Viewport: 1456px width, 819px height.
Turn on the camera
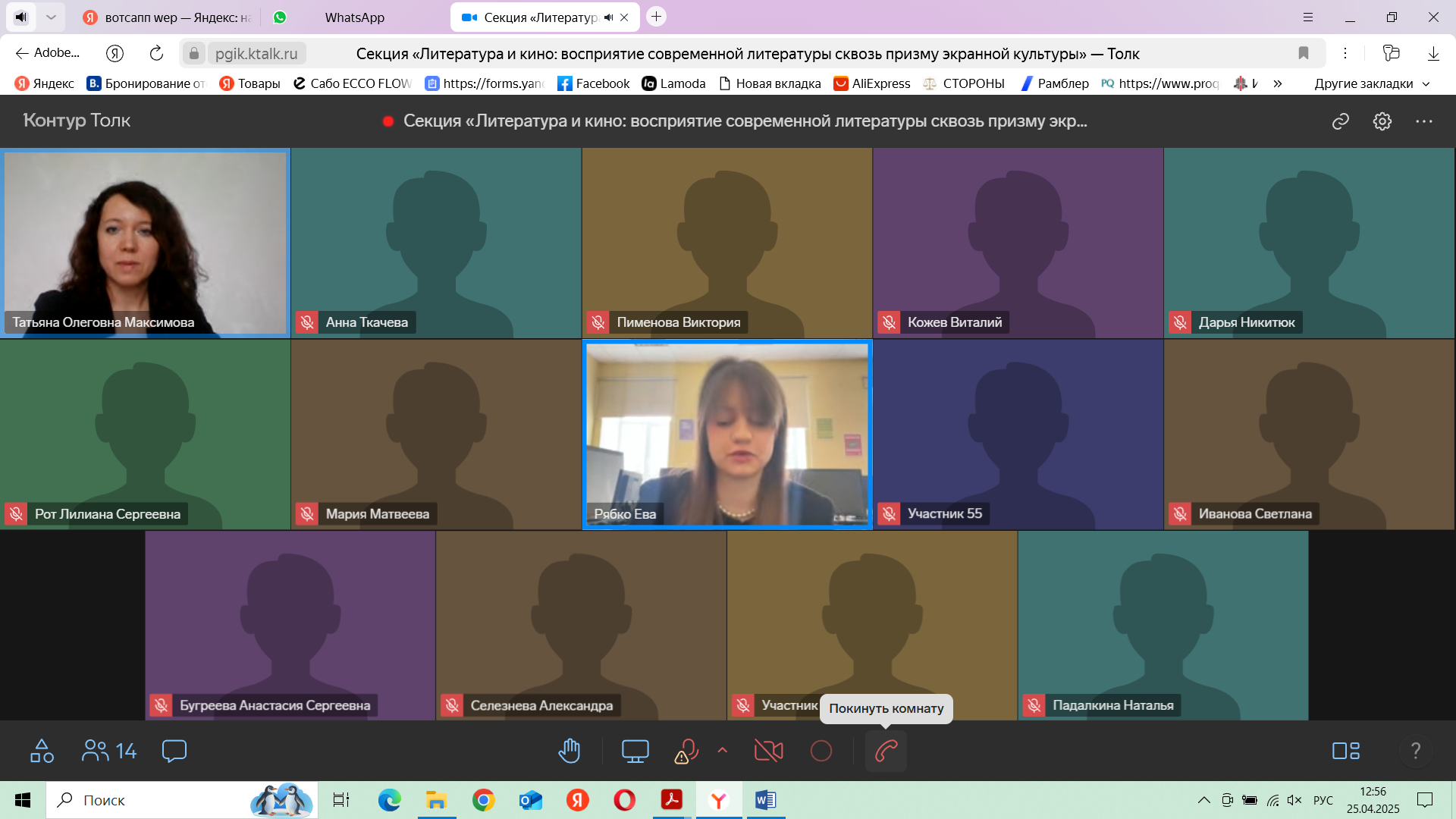768,751
